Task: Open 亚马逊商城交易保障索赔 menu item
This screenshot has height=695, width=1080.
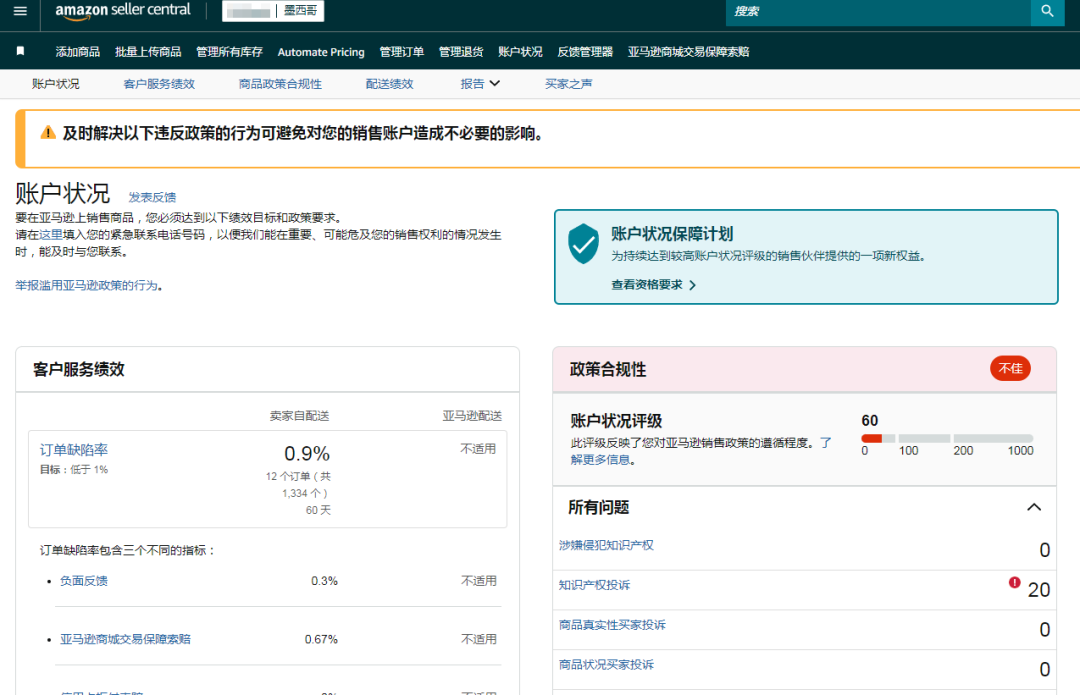Action: [688, 52]
